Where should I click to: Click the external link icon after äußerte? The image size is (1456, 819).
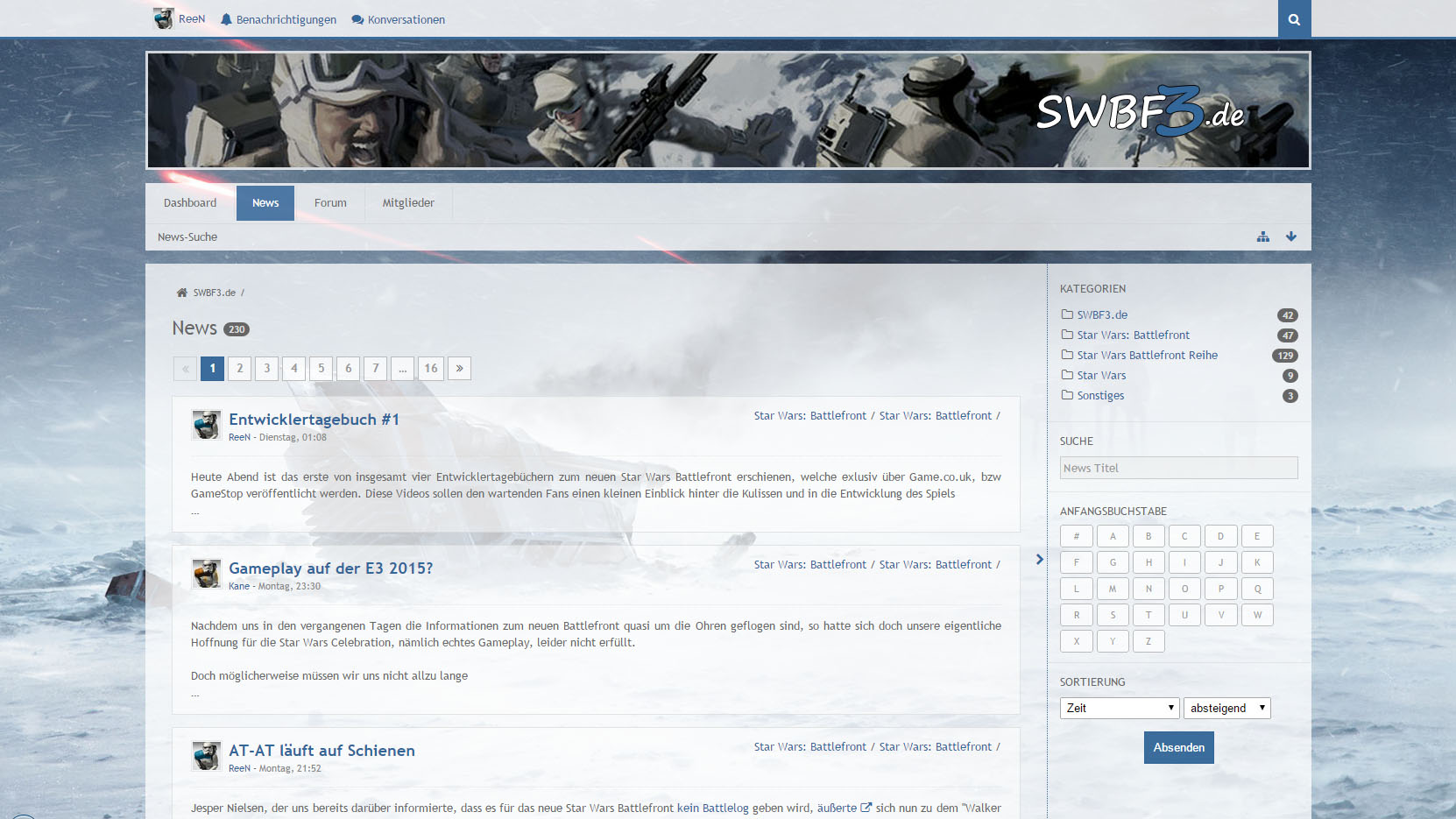(866, 808)
